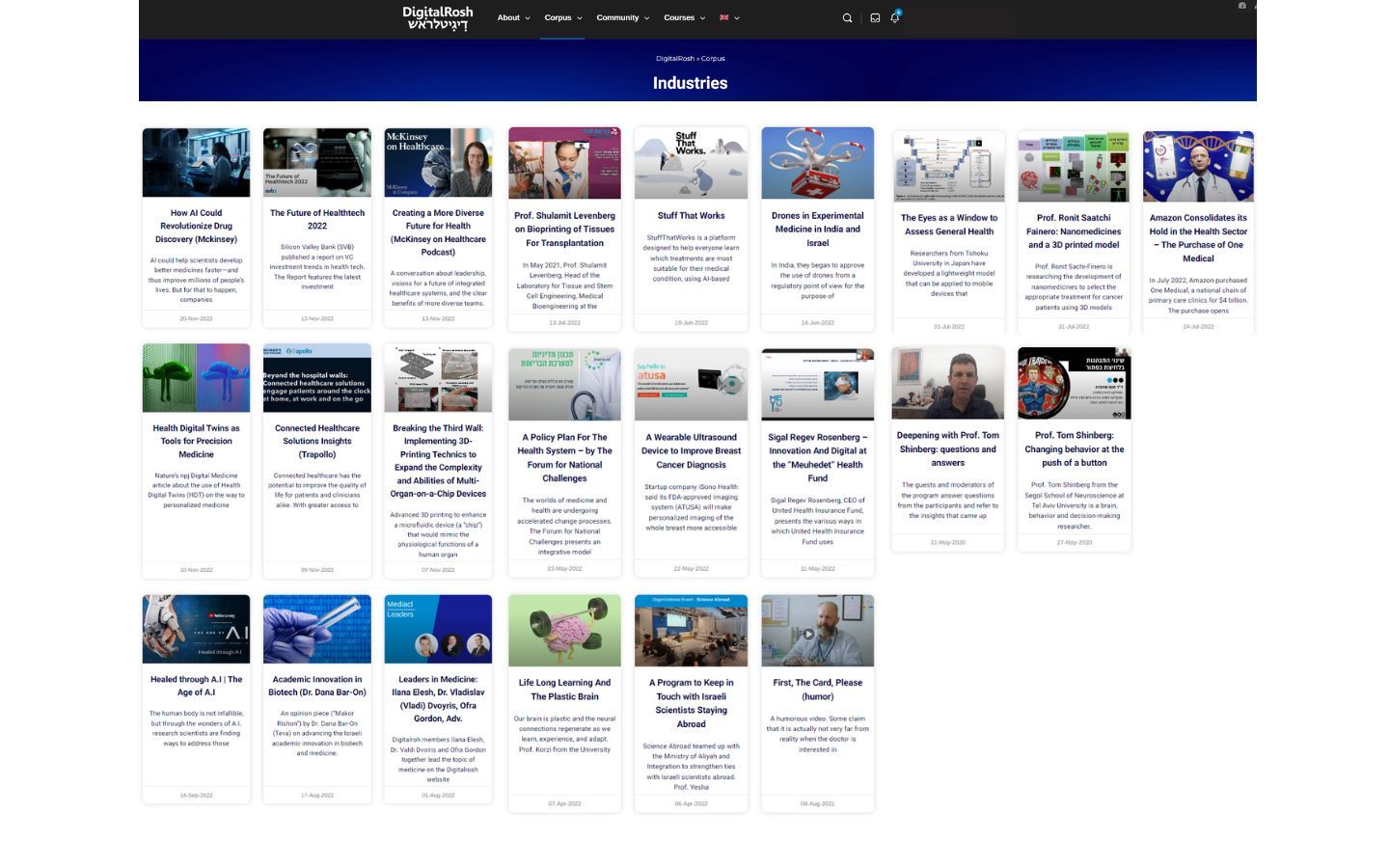The width and height of the screenshot is (1389, 868).
Task: Click the drone with medical kit thumbnail
Action: pos(817,163)
